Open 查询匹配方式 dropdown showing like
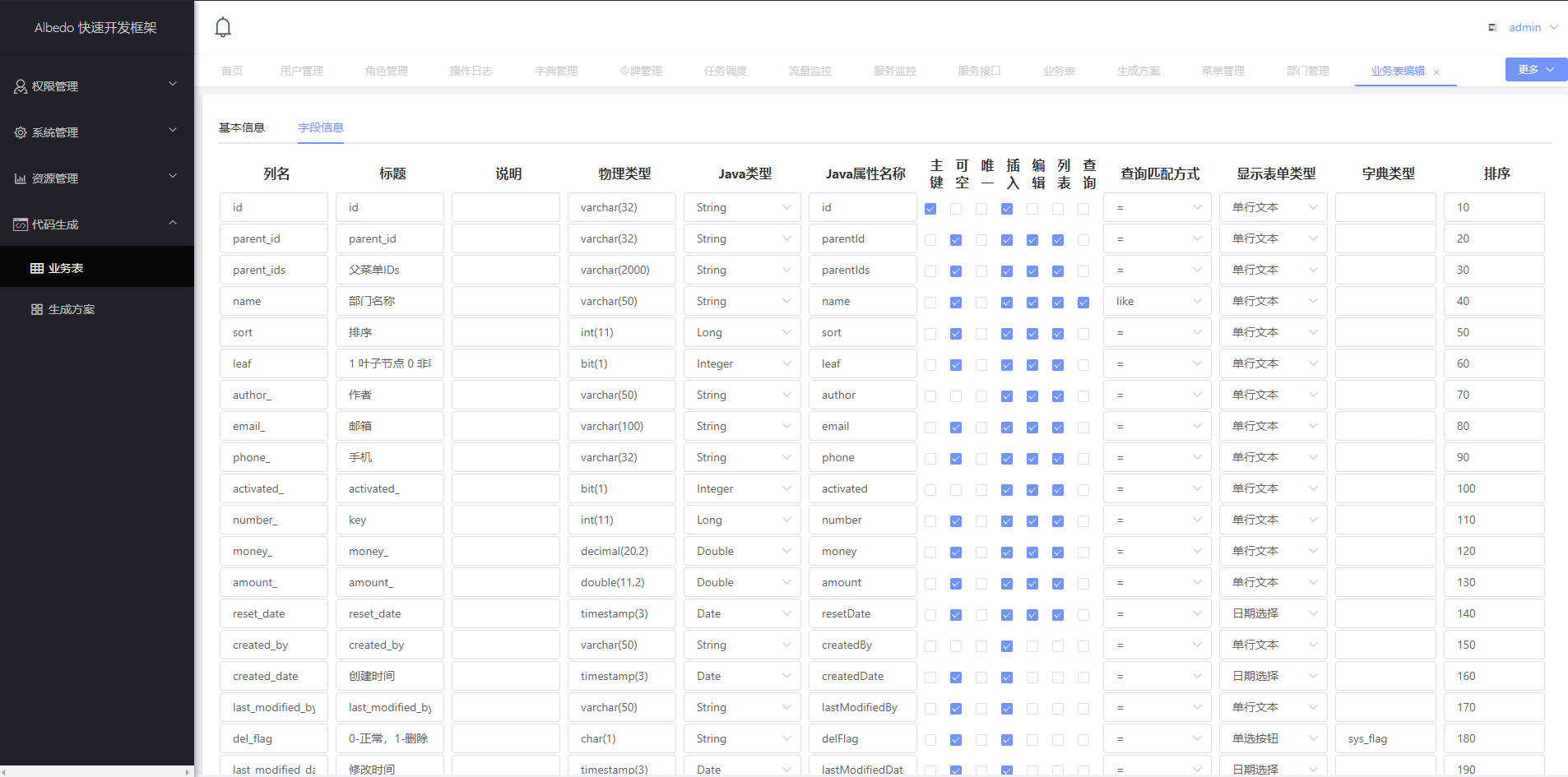This screenshot has width=1568, height=777. tap(1157, 301)
